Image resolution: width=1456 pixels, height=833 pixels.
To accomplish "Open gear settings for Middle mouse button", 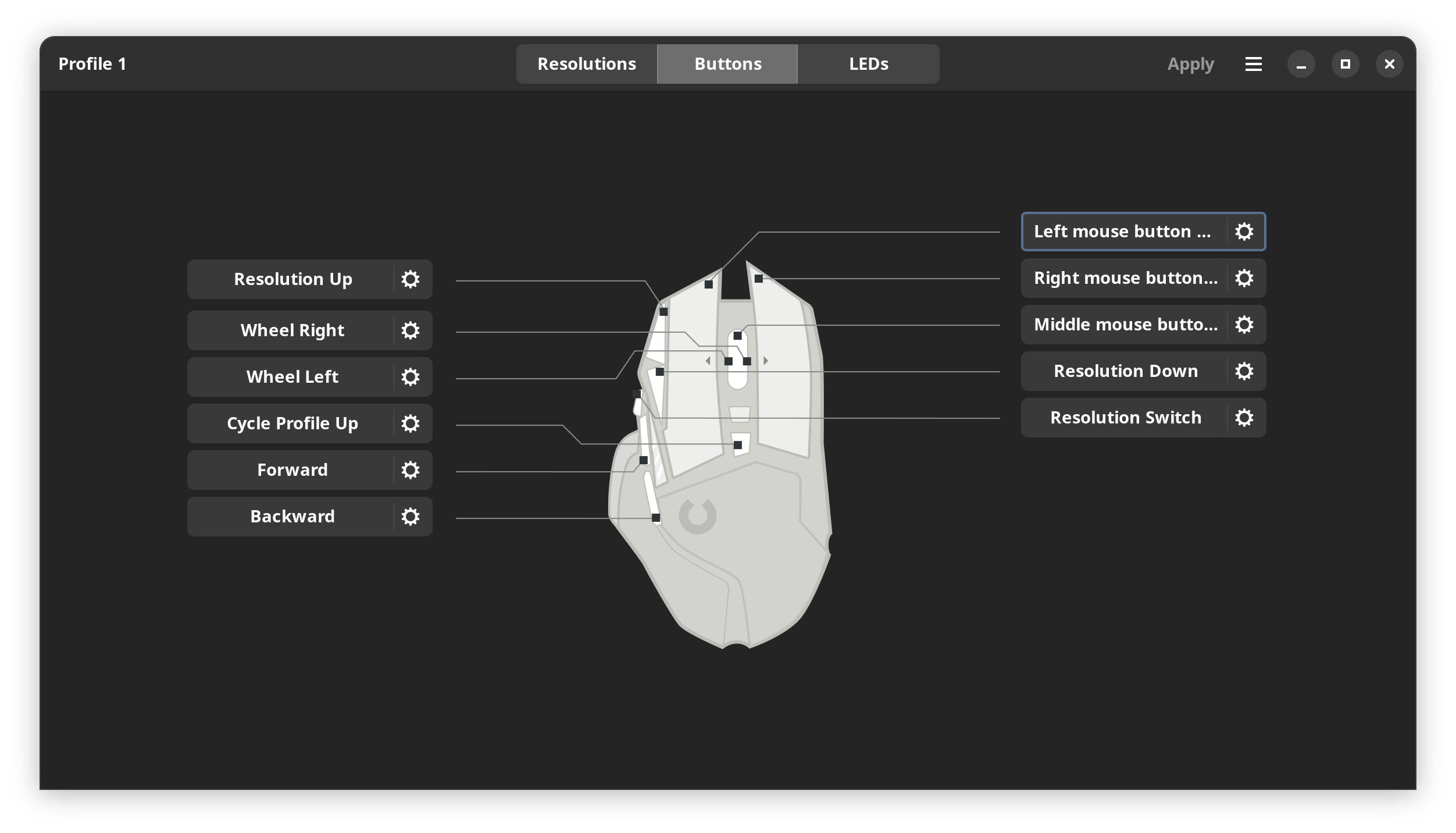I will pos(1244,325).
